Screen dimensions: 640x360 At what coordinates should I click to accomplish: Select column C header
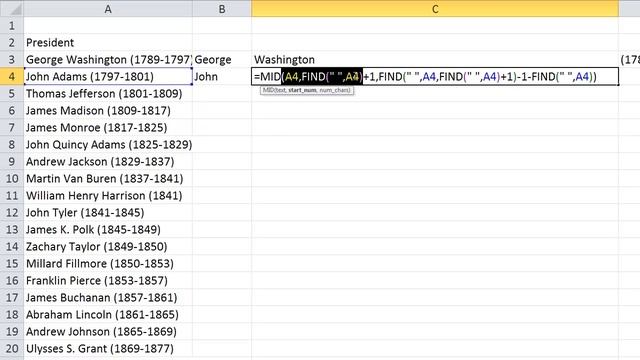pyautogui.click(x=435, y=9)
